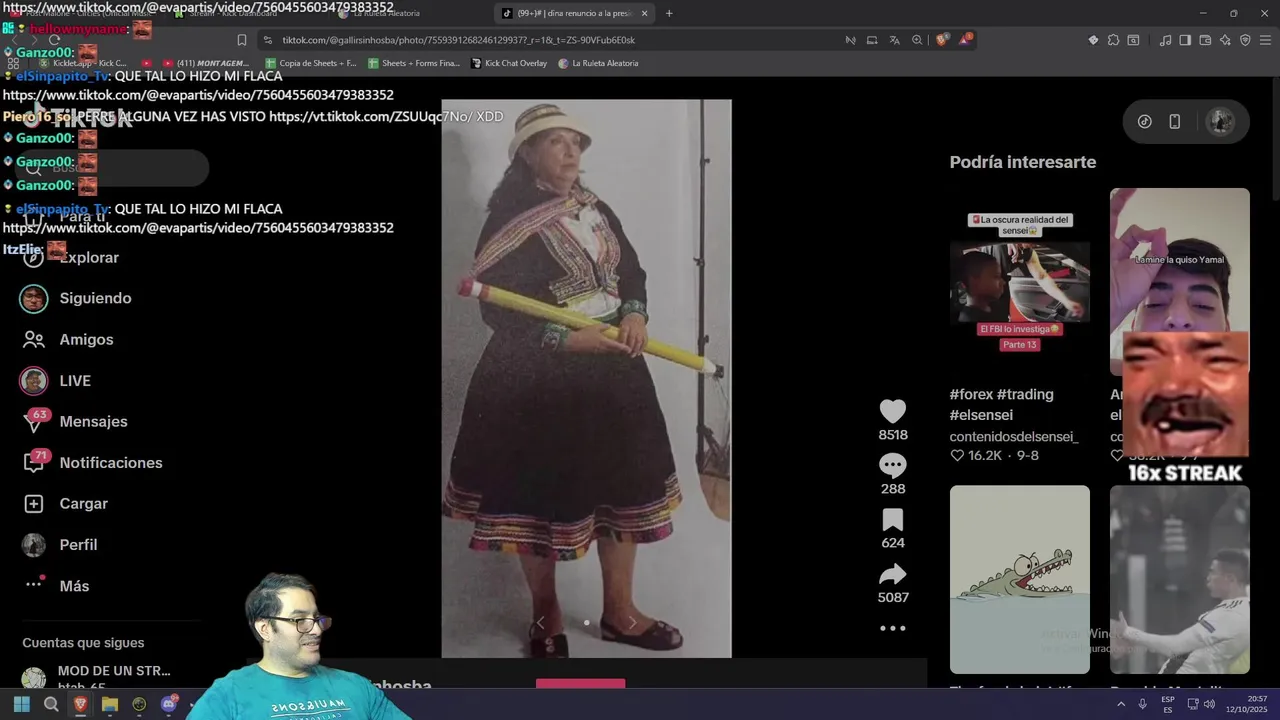
Task: Open Windows Start menu
Action: 22,705
